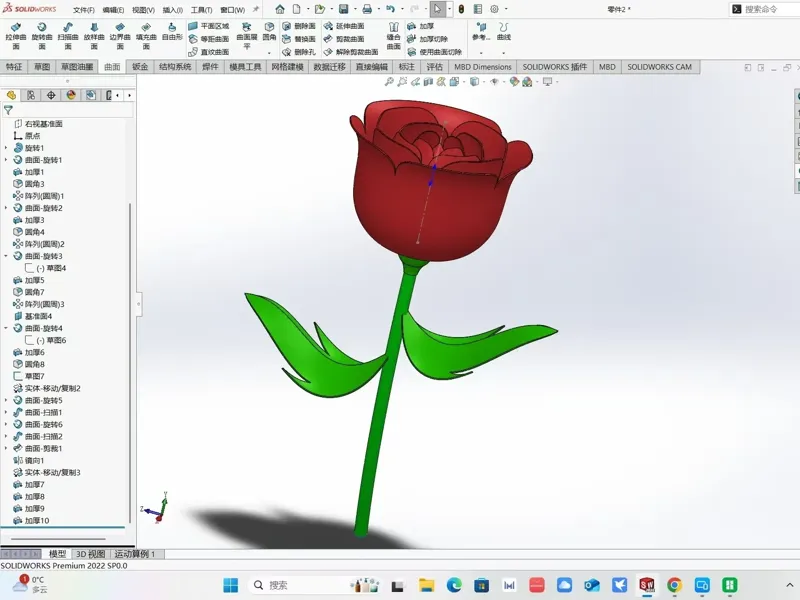Open the DisplayManager color ball tab
Screen dimensions: 800x600
[x=71, y=95]
